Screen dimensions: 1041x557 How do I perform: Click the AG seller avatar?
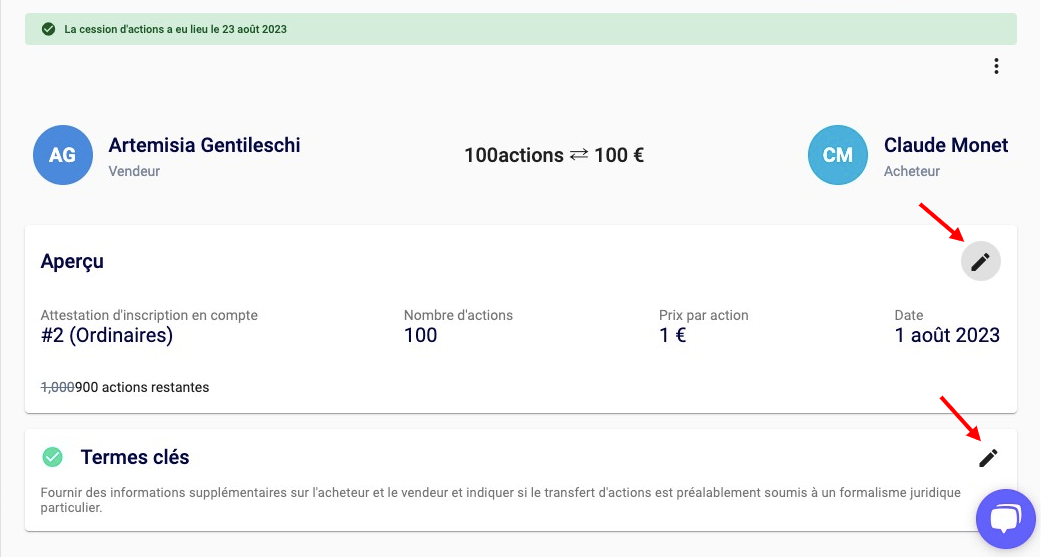[62, 155]
